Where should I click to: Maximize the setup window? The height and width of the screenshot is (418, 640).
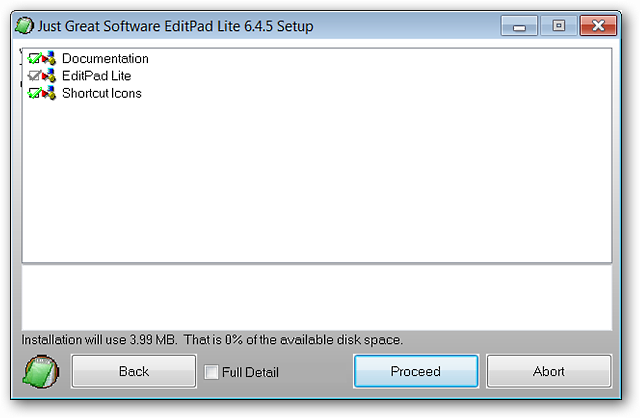[x=559, y=26]
